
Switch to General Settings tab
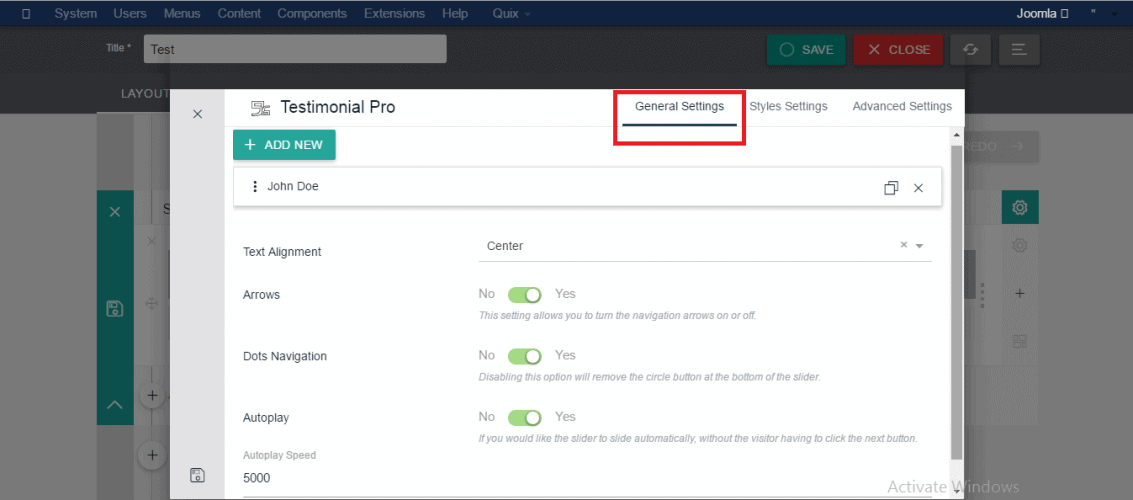point(679,107)
